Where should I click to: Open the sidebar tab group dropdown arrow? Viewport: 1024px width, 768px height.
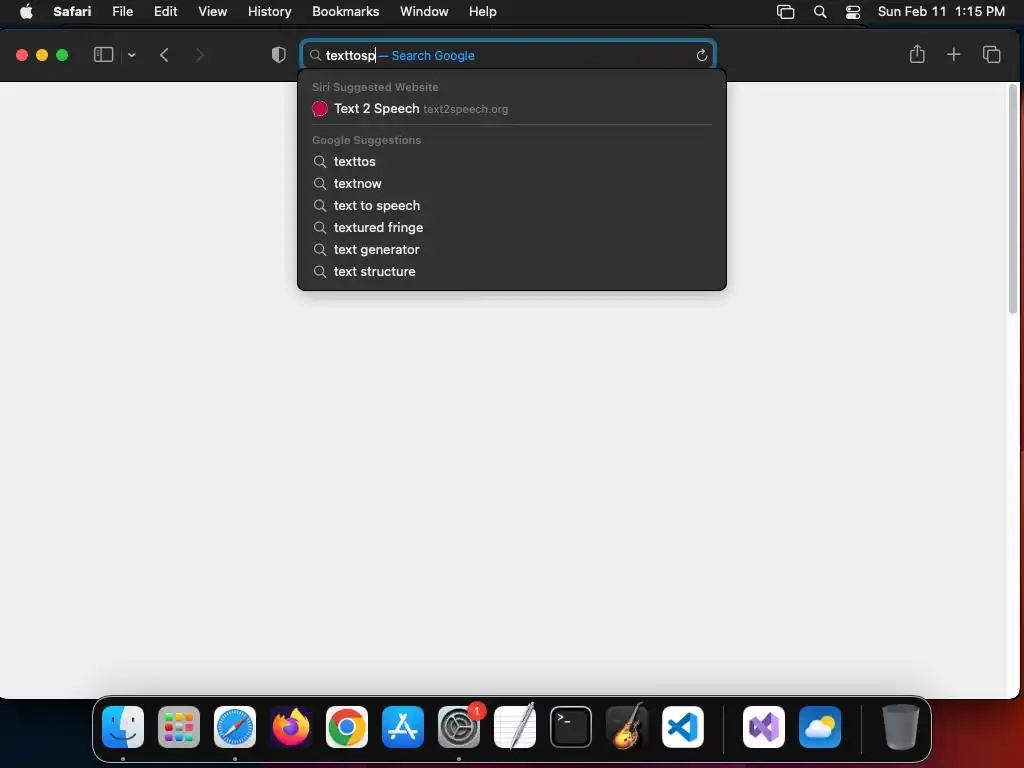coord(131,56)
